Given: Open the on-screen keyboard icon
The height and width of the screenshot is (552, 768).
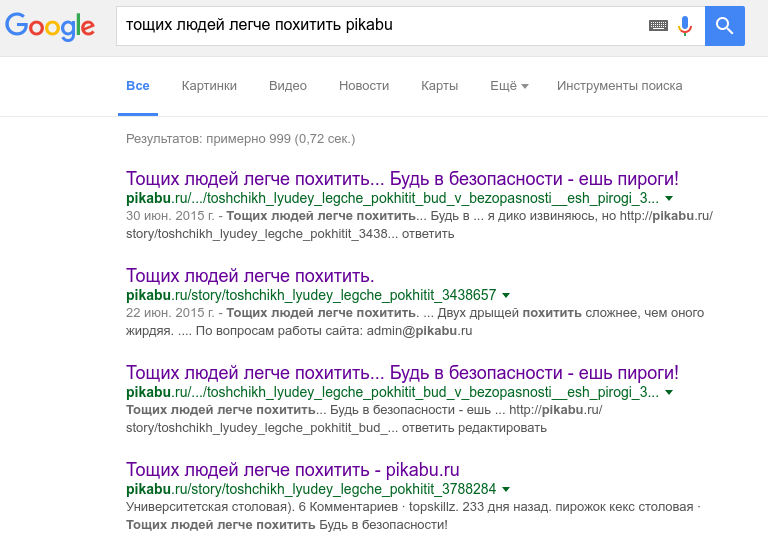Looking at the screenshot, I should tap(658, 25).
